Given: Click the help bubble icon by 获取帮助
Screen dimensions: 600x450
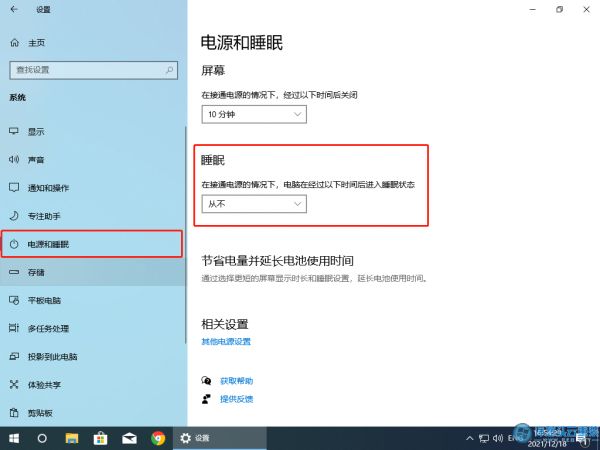Looking at the screenshot, I should pyautogui.click(x=206, y=380).
